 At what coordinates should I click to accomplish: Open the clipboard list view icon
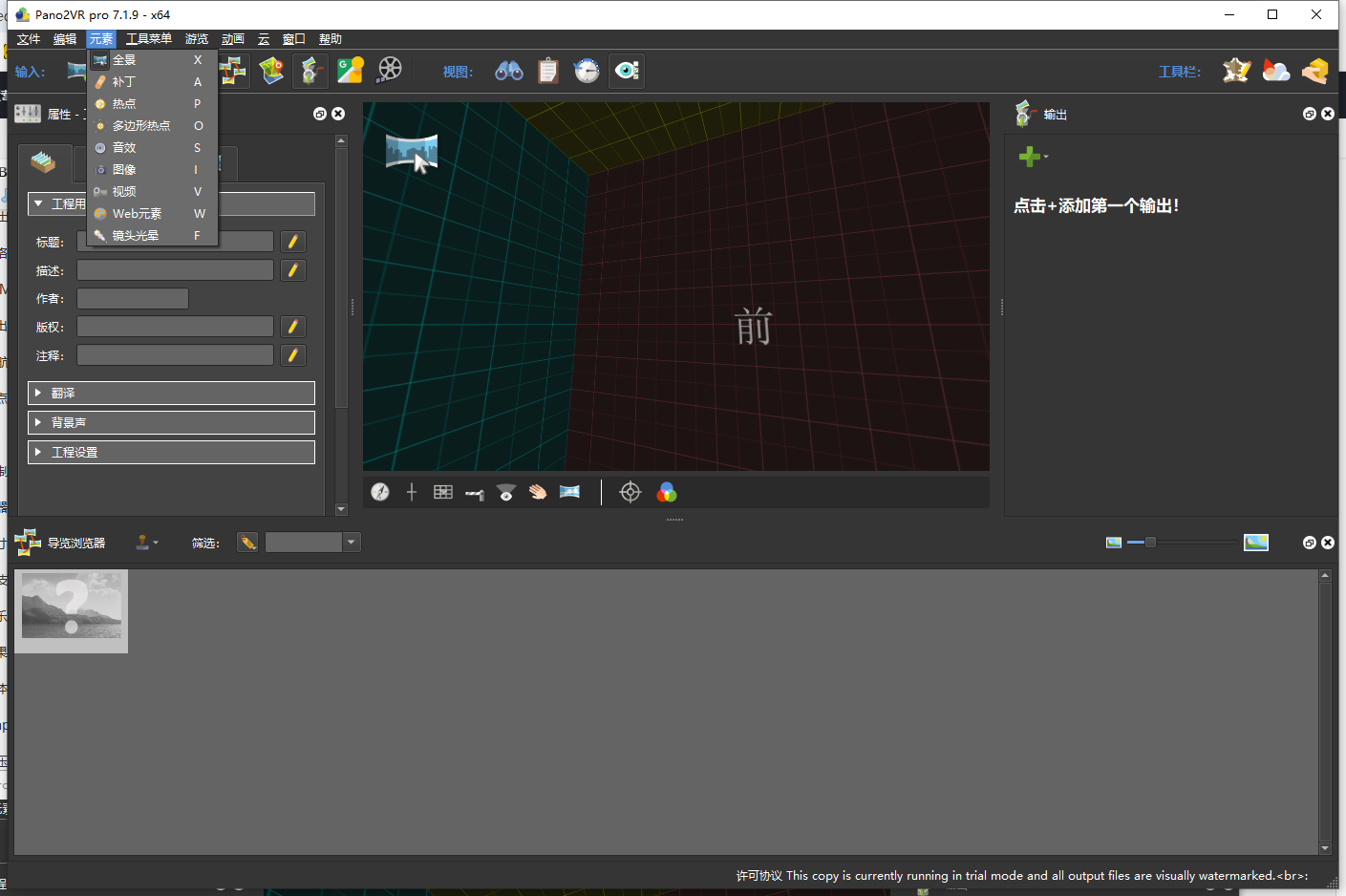[x=548, y=71]
